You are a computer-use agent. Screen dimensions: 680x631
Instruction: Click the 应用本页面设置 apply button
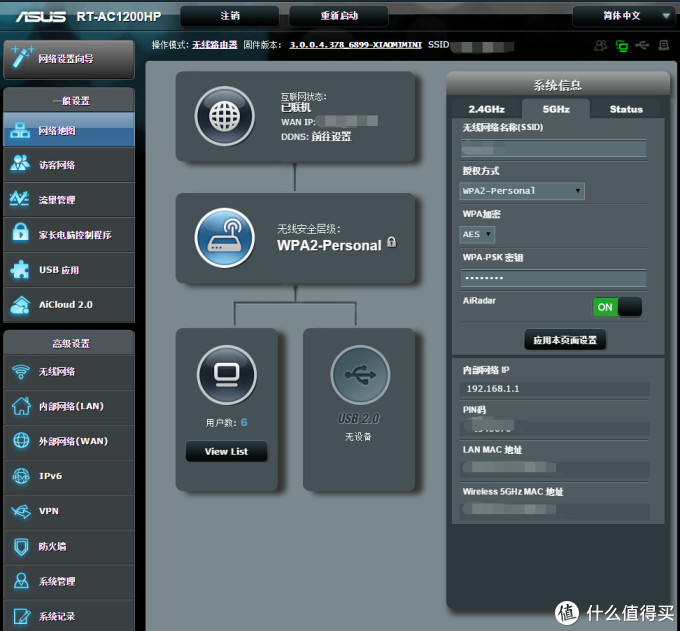point(565,340)
